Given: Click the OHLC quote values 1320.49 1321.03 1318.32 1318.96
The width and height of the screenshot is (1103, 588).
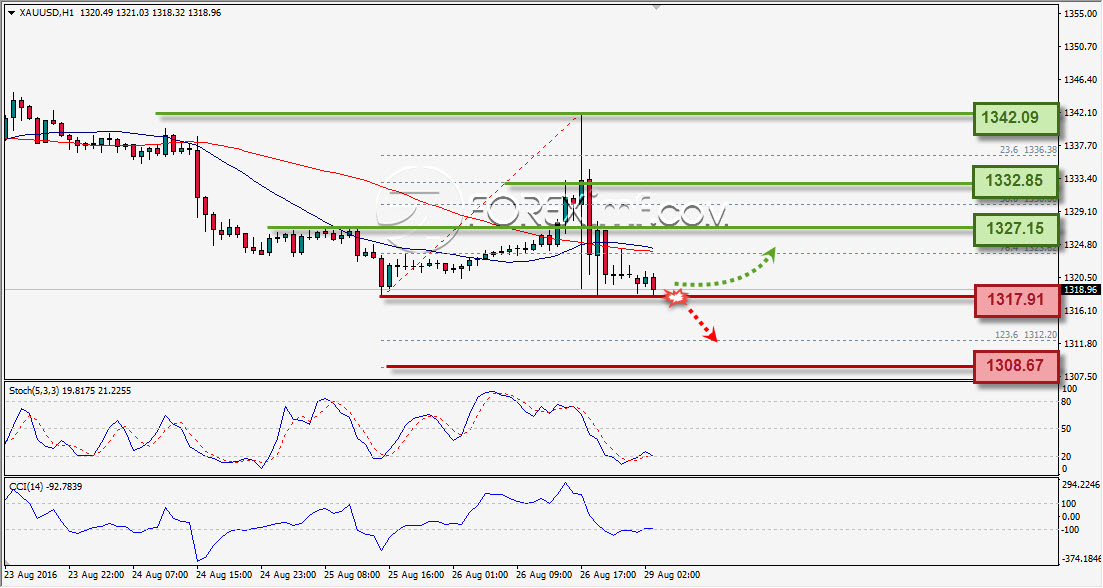Looking at the screenshot, I should pyautogui.click(x=151, y=13).
